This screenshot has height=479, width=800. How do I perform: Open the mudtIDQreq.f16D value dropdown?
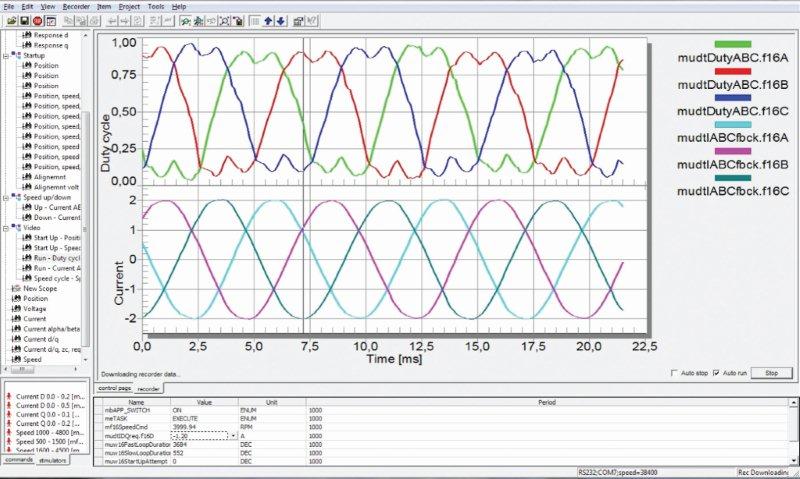tap(234, 436)
